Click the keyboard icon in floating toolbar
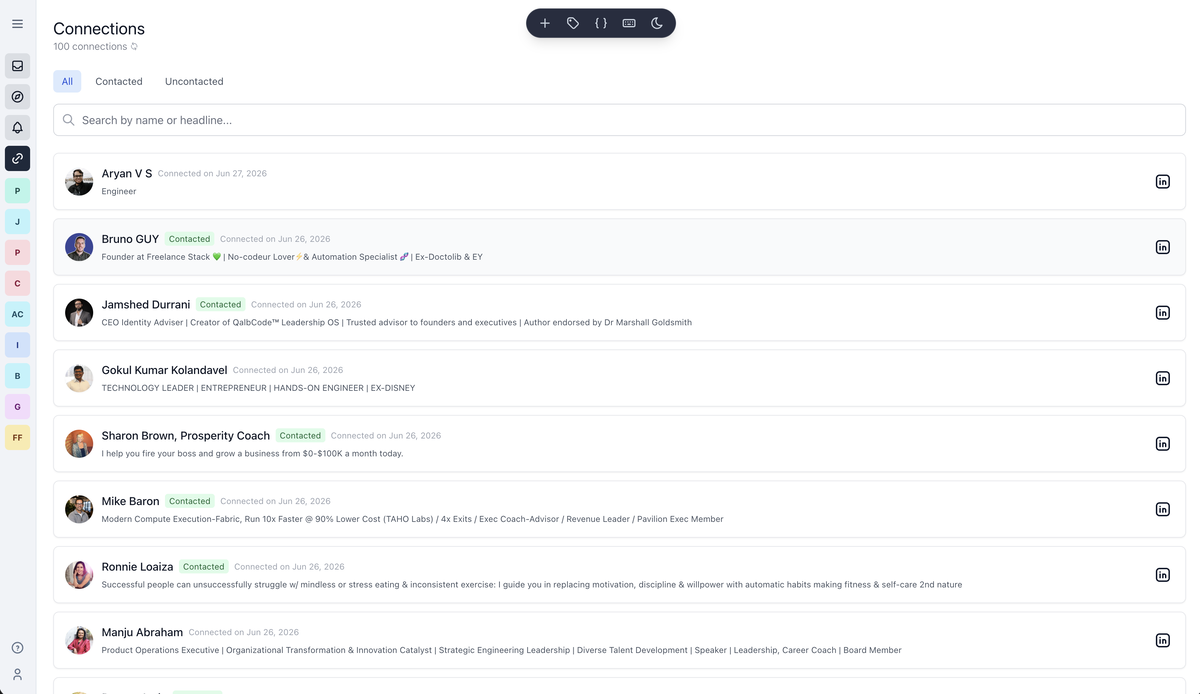Image resolution: width=1200 pixels, height=694 pixels. click(x=629, y=23)
